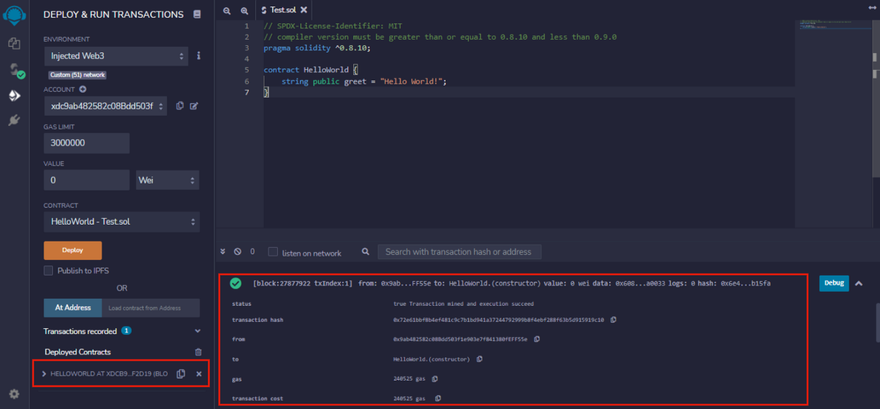Open the Wei unit dropdown

(x=167, y=180)
